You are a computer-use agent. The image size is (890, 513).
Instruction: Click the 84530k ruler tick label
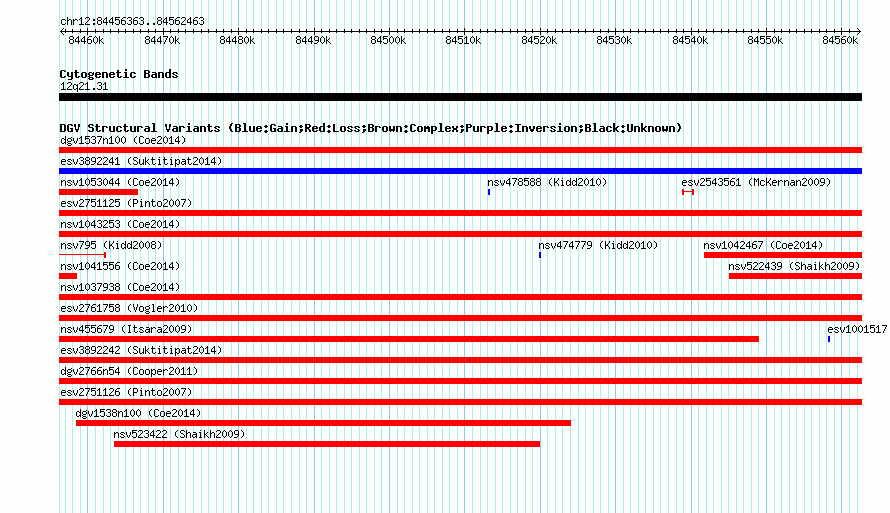click(614, 40)
